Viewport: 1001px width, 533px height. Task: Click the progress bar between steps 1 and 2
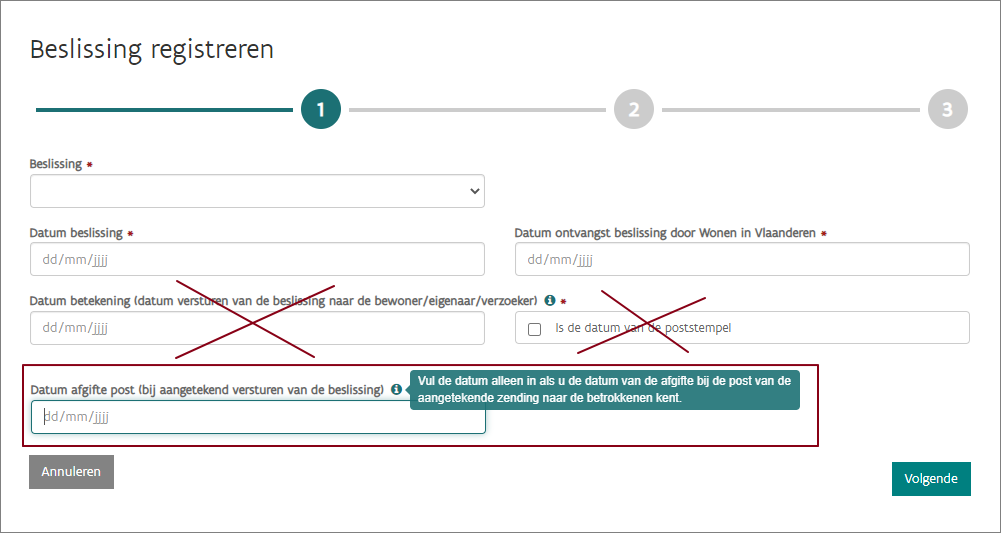(x=477, y=109)
